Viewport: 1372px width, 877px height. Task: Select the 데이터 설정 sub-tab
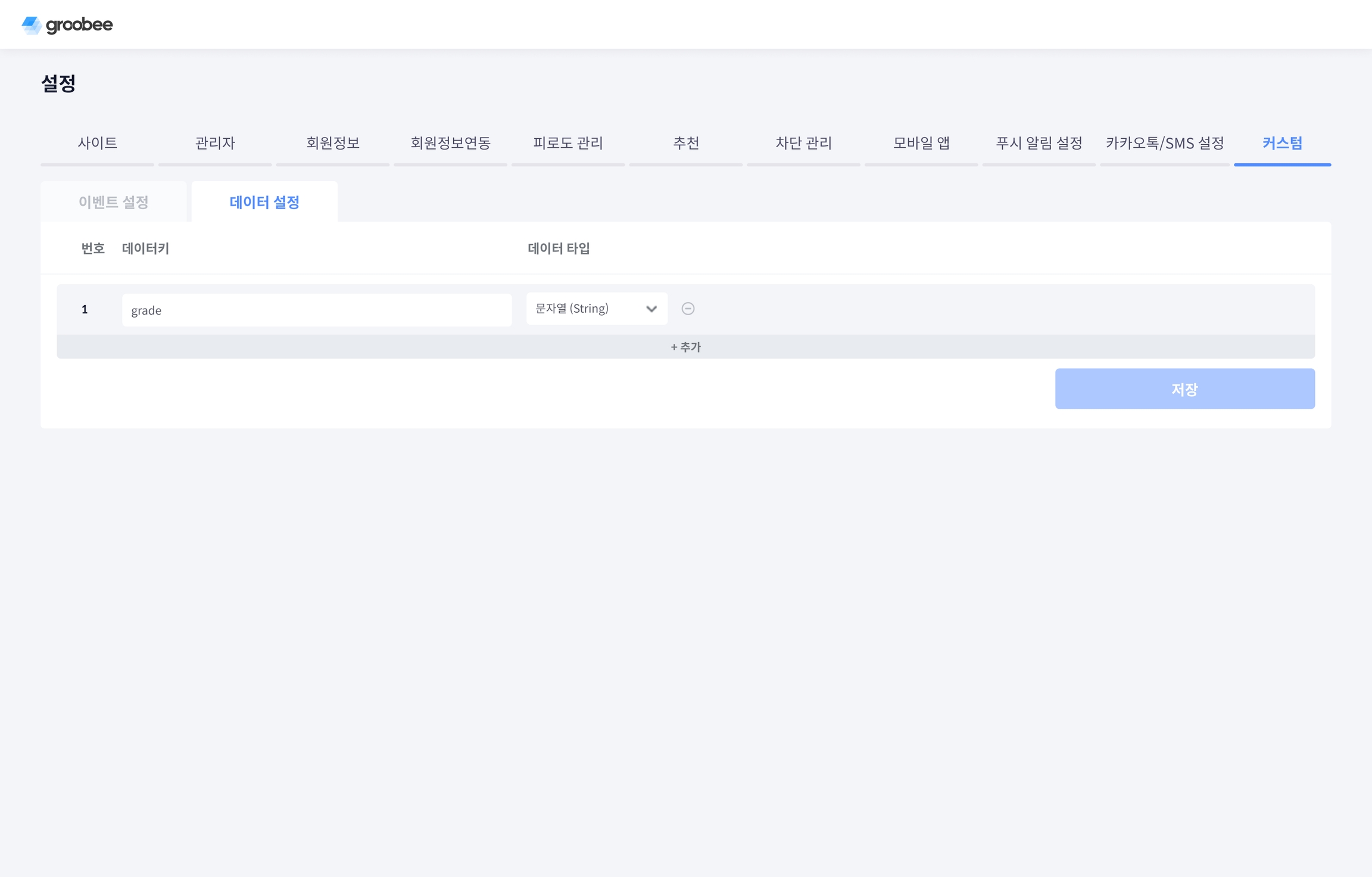tap(264, 202)
